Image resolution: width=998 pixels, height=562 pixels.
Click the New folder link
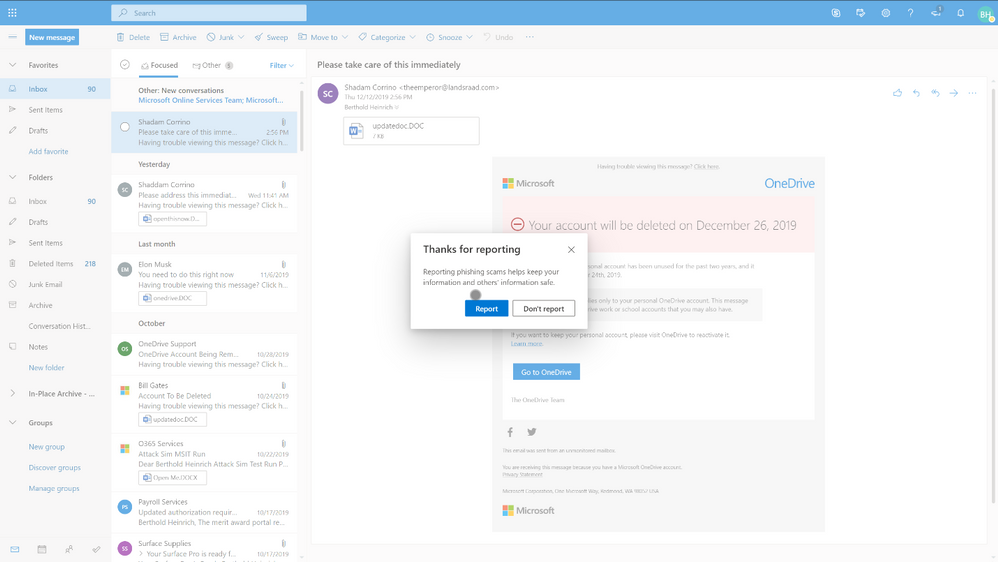(46, 368)
